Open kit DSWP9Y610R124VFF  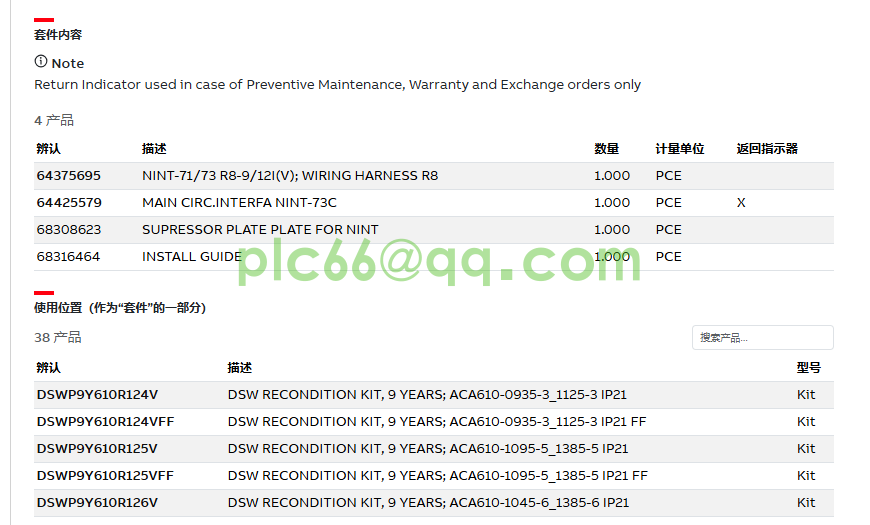[x=105, y=422]
